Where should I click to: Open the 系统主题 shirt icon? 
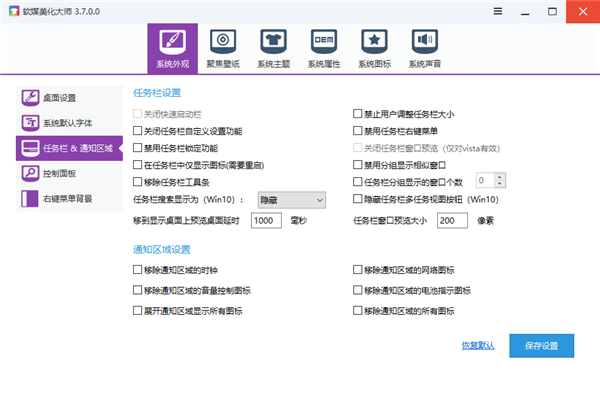[274, 41]
